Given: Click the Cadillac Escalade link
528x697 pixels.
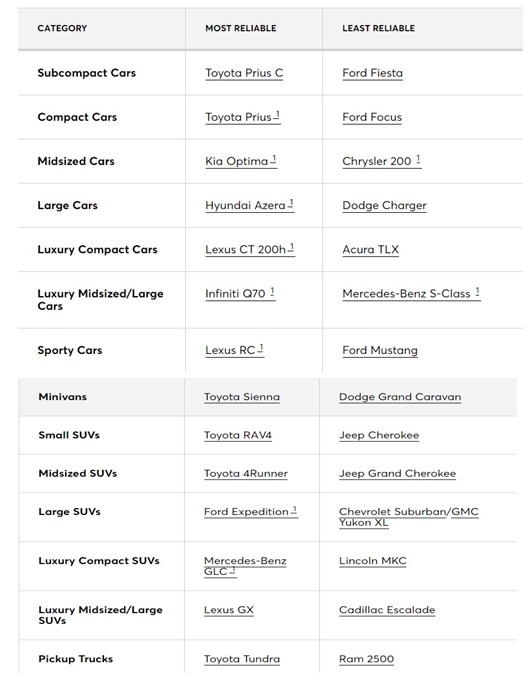Looking at the screenshot, I should 387,610.
